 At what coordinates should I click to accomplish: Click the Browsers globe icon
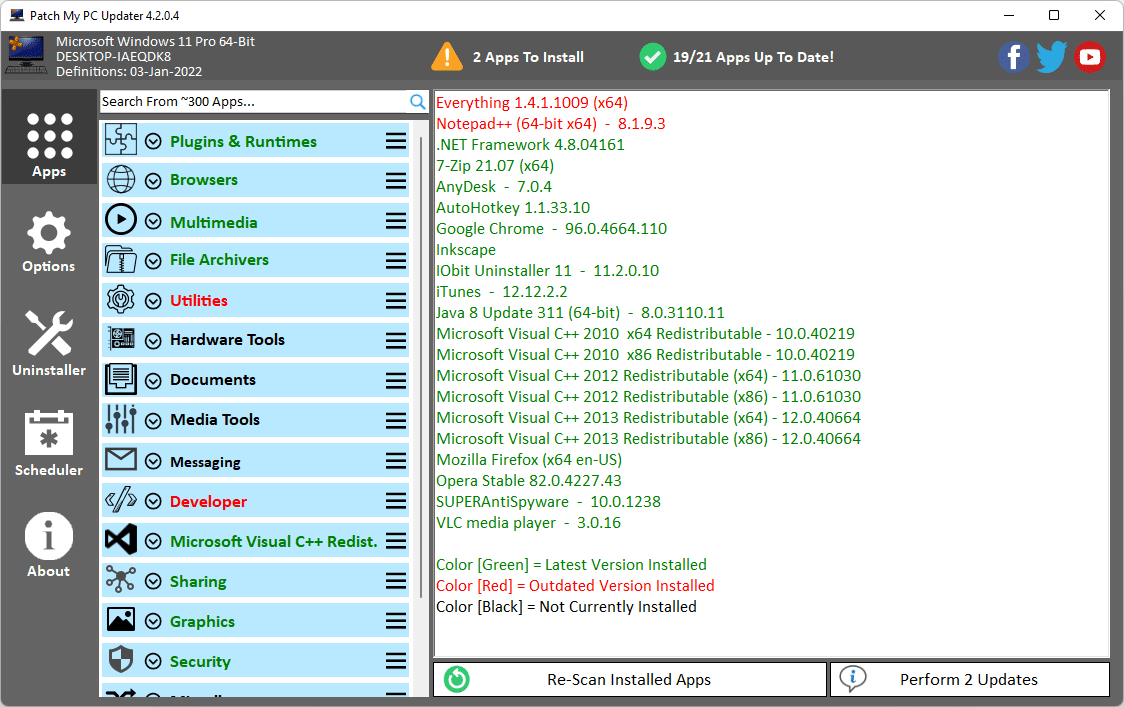[120, 180]
